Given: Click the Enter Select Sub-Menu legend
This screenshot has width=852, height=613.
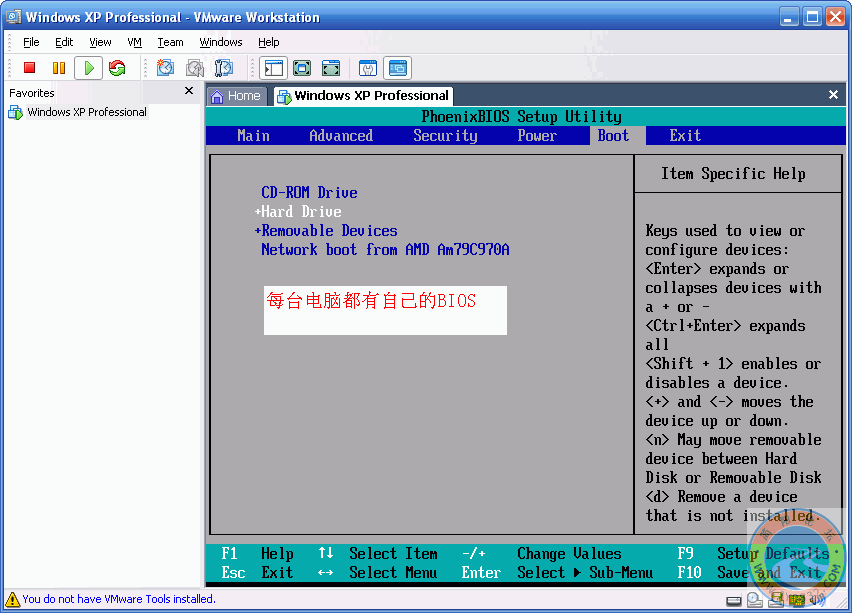Looking at the screenshot, I should (x=557, y=573).
